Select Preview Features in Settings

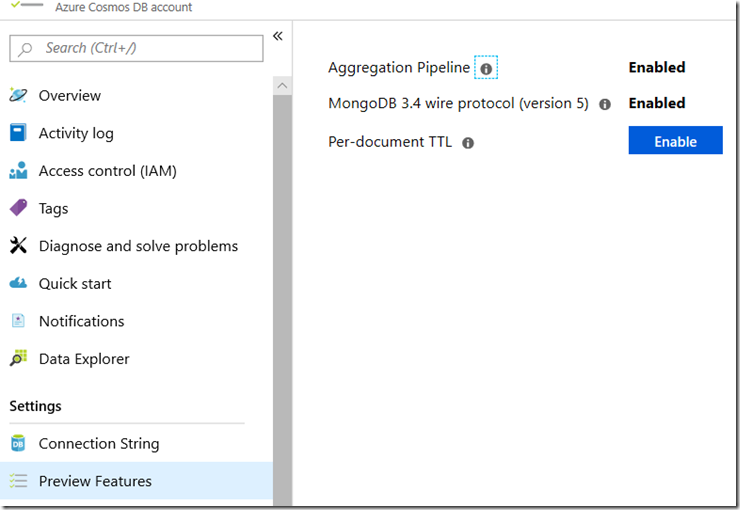[x=95, y=481]
